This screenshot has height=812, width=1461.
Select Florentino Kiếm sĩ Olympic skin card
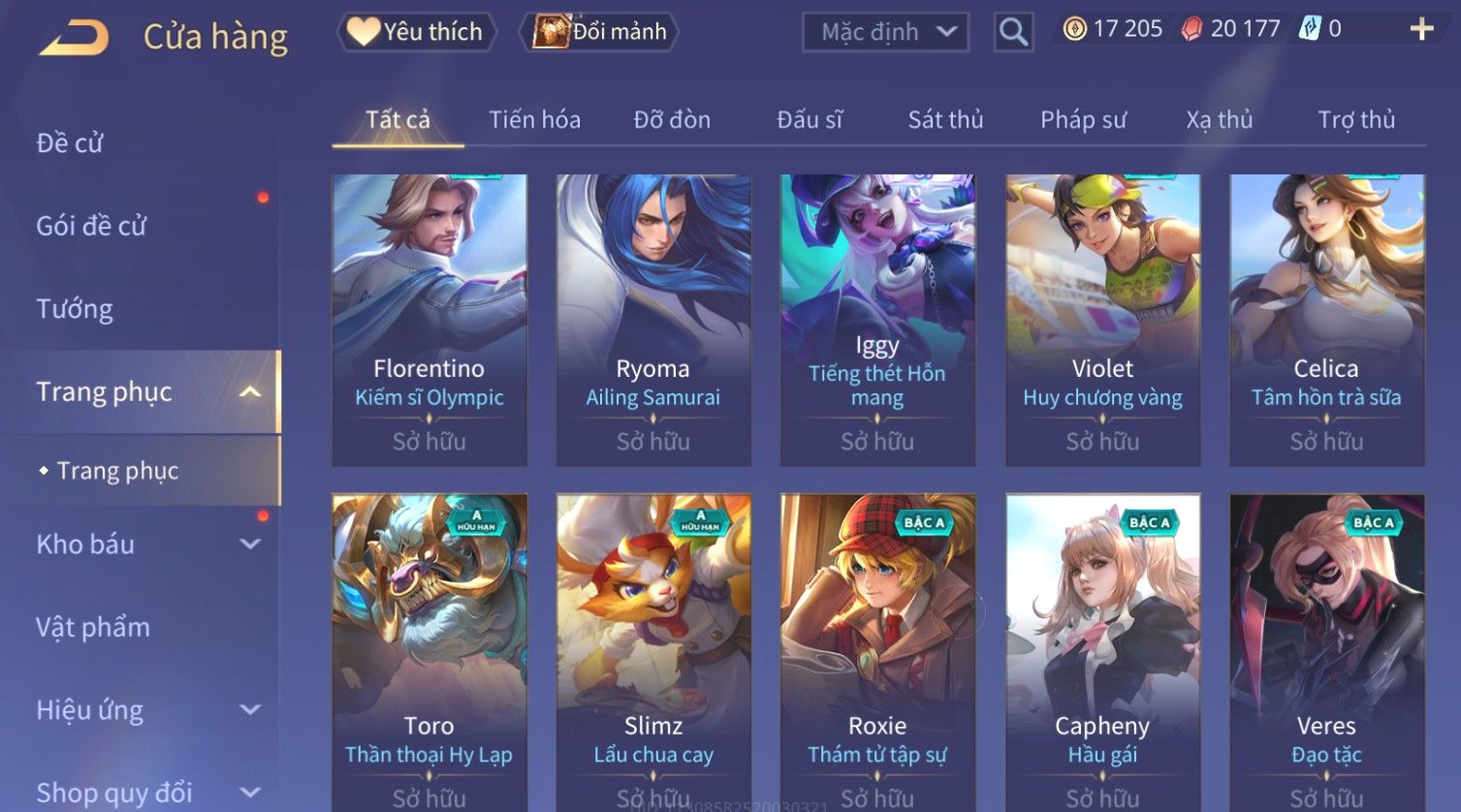pos(429,320)
